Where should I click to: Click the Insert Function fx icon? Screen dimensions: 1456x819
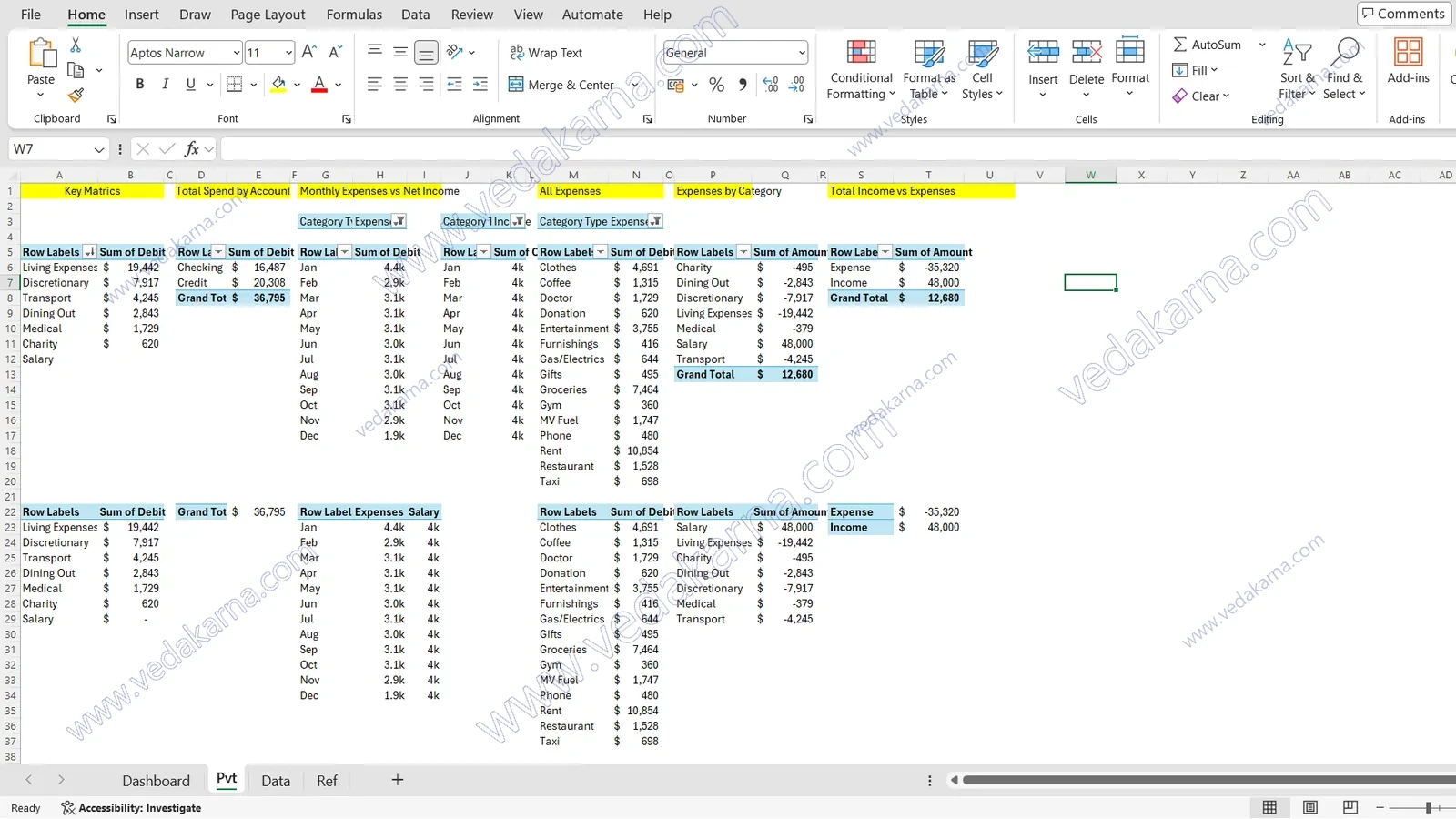(x=191, y=148)
